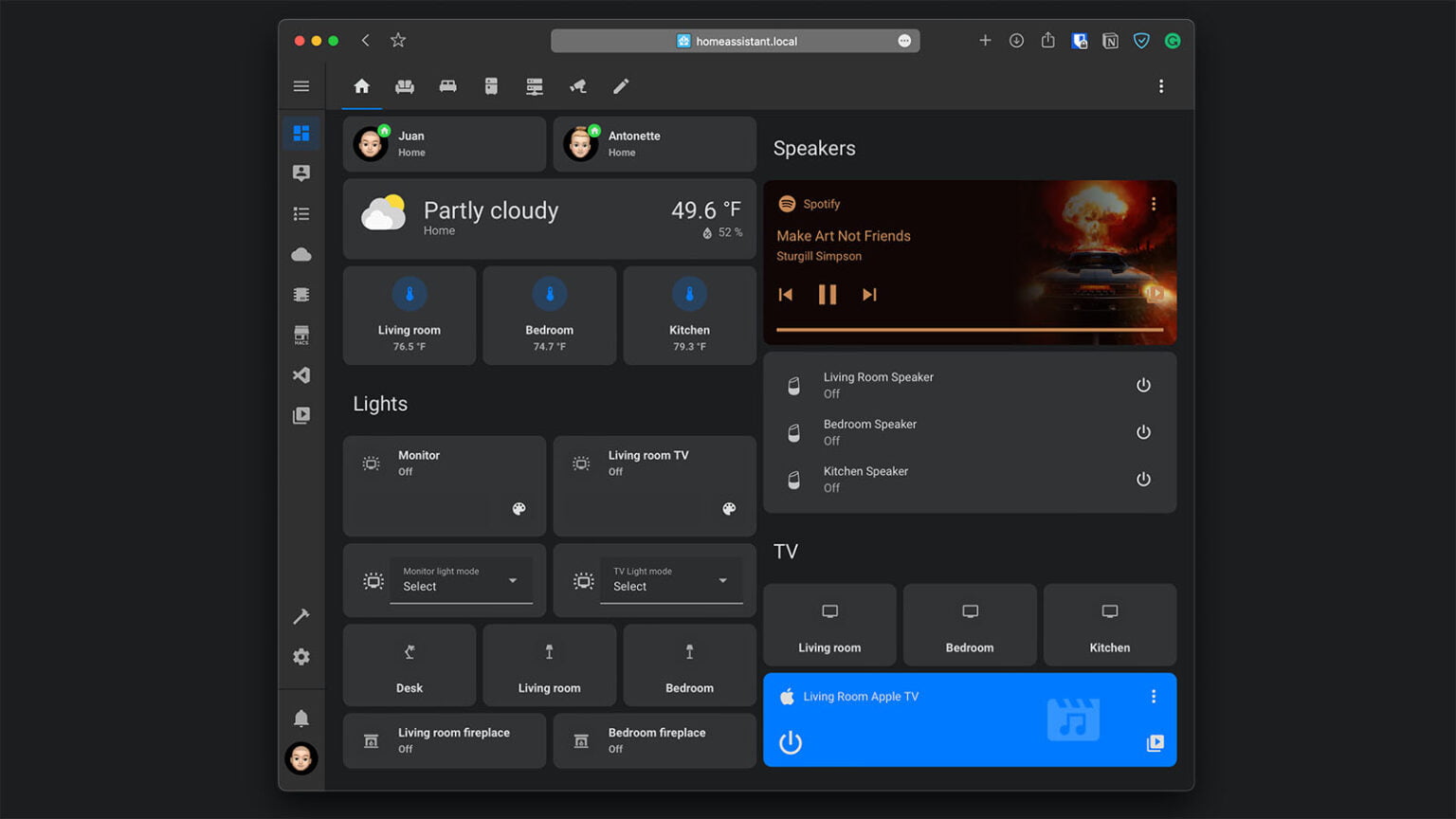Image resolution: width=1456 pixels, height=819 pixels.
Task: Open HACS from the sidebar
Action: (301, 334)
